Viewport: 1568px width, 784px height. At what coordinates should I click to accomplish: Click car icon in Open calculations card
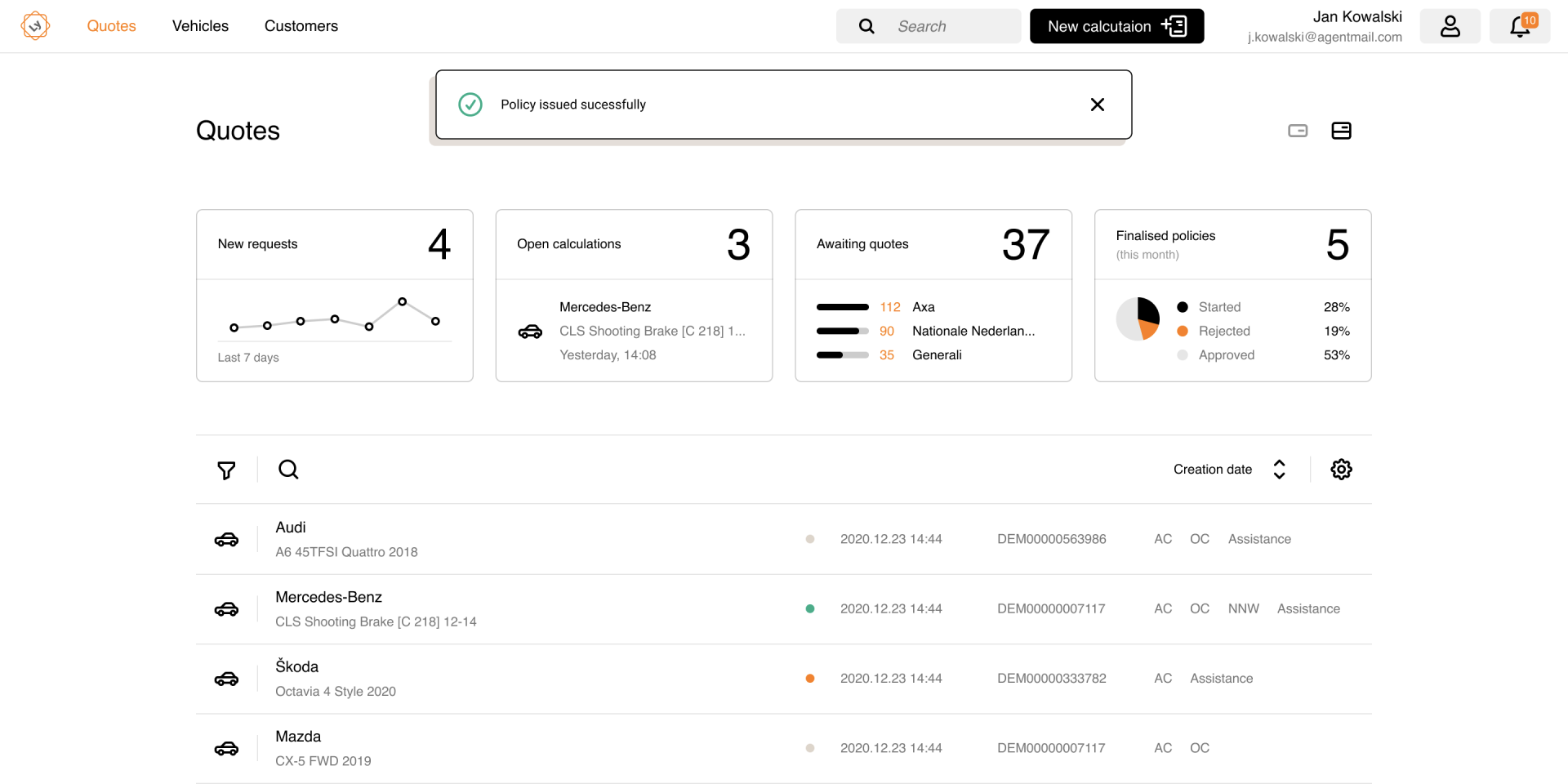point(530,332)
